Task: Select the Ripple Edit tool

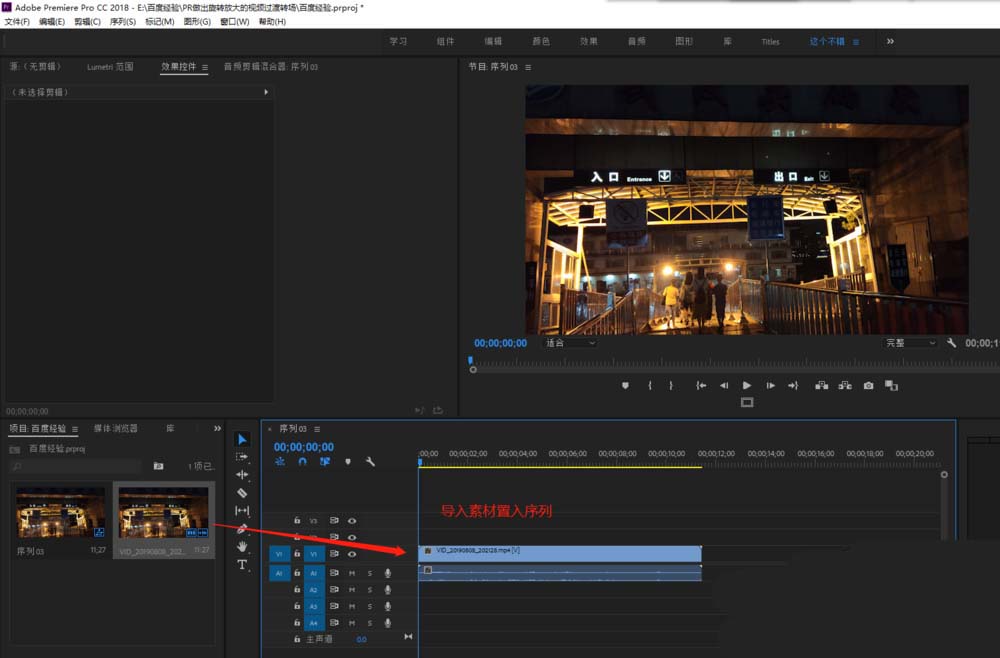Action: (x=241, y=475)
